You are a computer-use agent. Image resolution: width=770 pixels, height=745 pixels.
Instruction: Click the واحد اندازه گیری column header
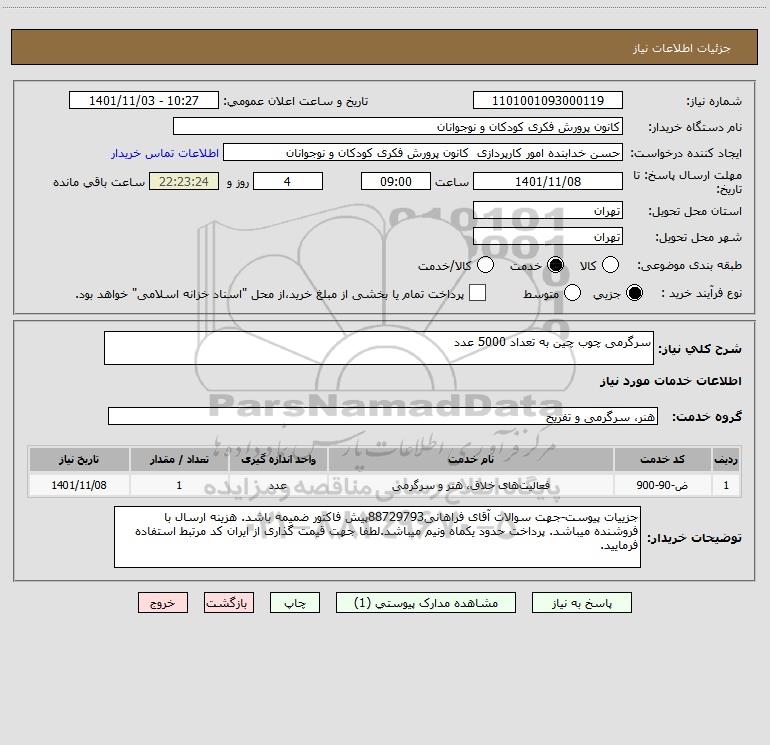278,460
